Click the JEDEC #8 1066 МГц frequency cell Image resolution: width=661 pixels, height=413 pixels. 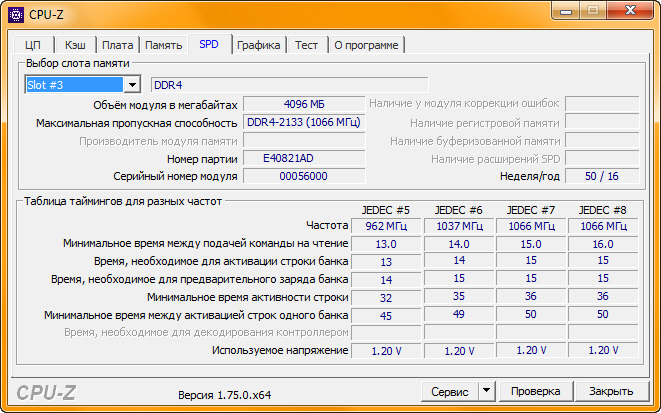(x=603, y=226)
